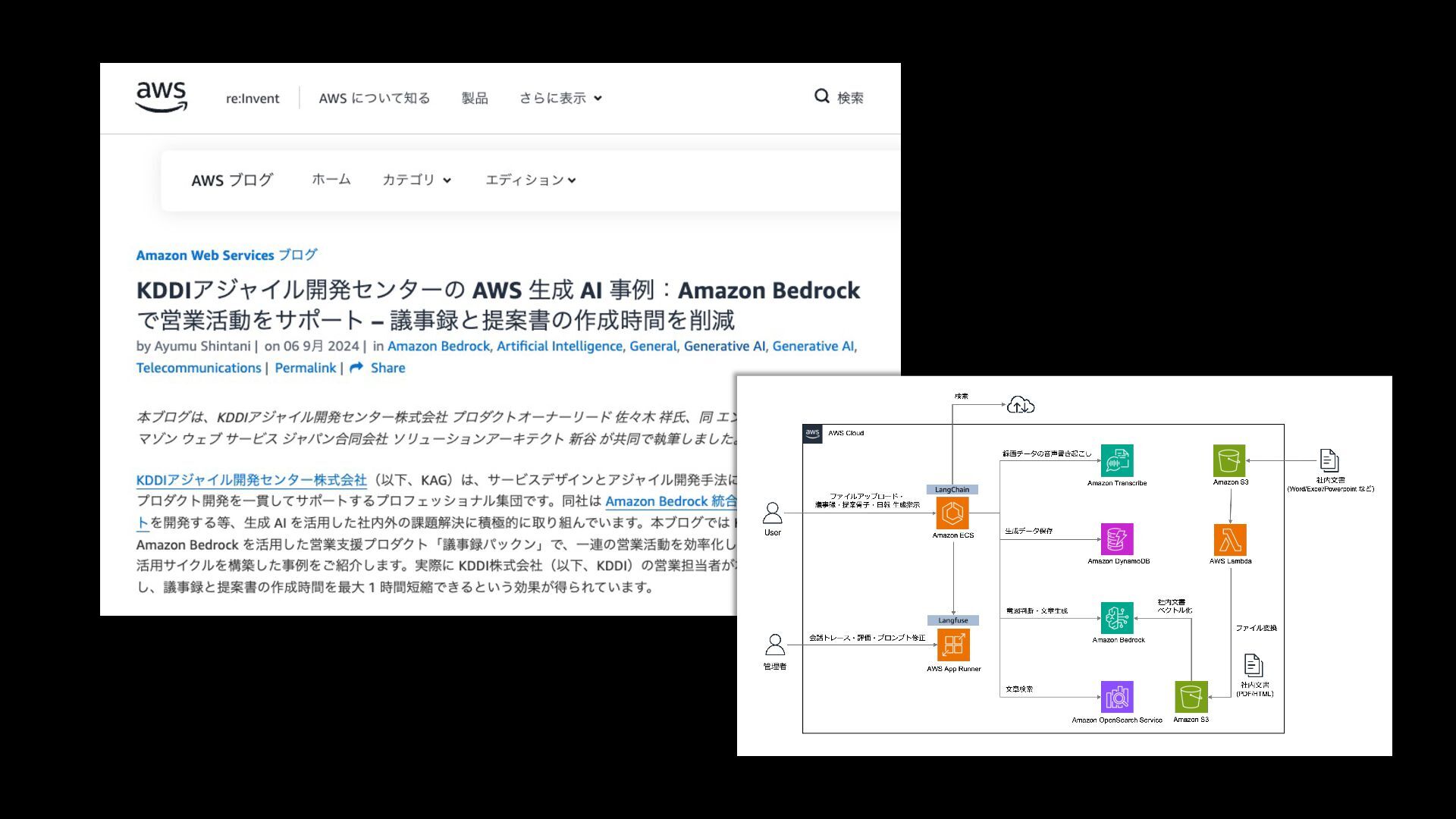Click the Amazon DynamoDB icon

tap(1116, 539)
